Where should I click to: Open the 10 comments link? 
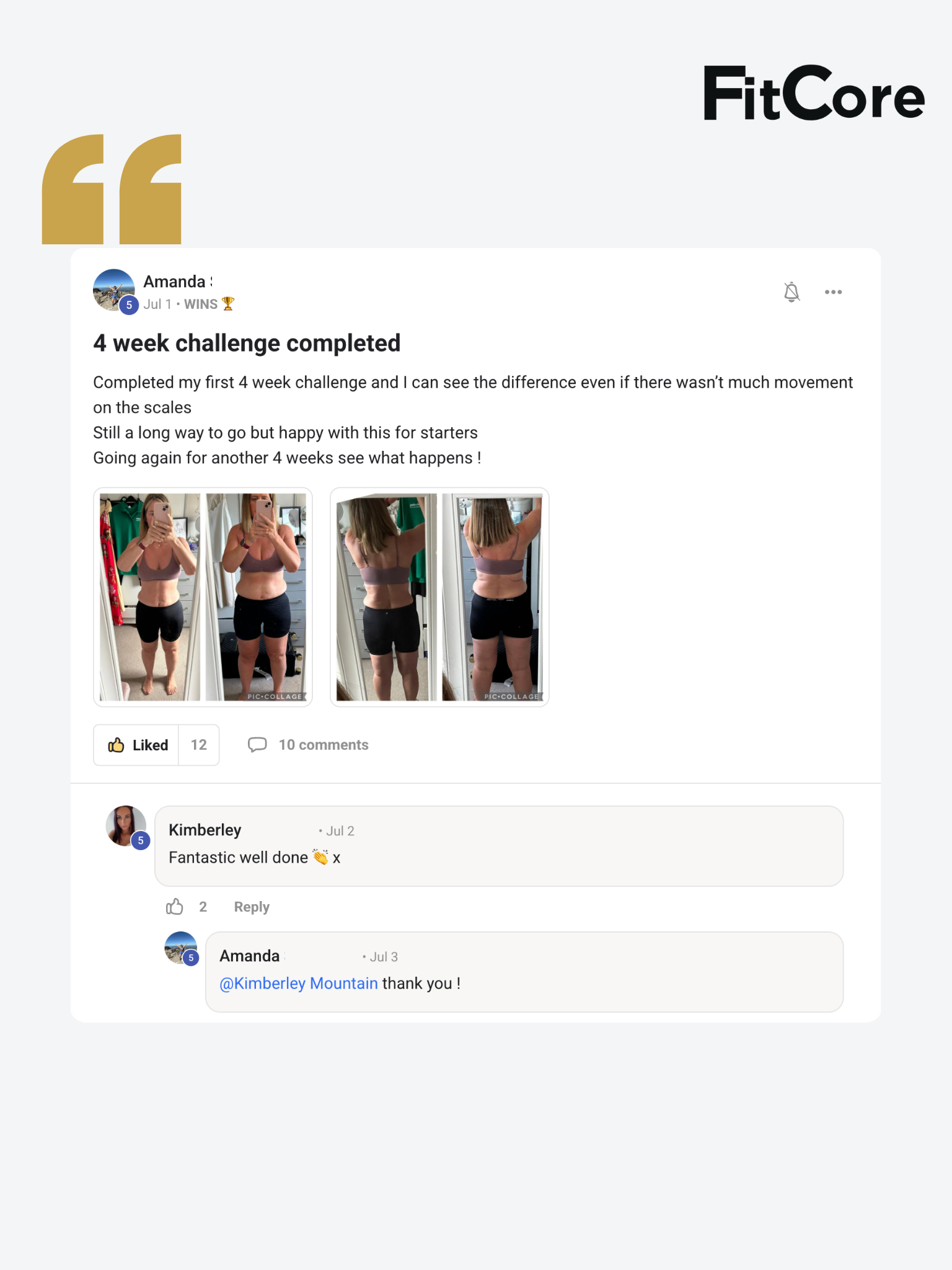pos(324,745)
